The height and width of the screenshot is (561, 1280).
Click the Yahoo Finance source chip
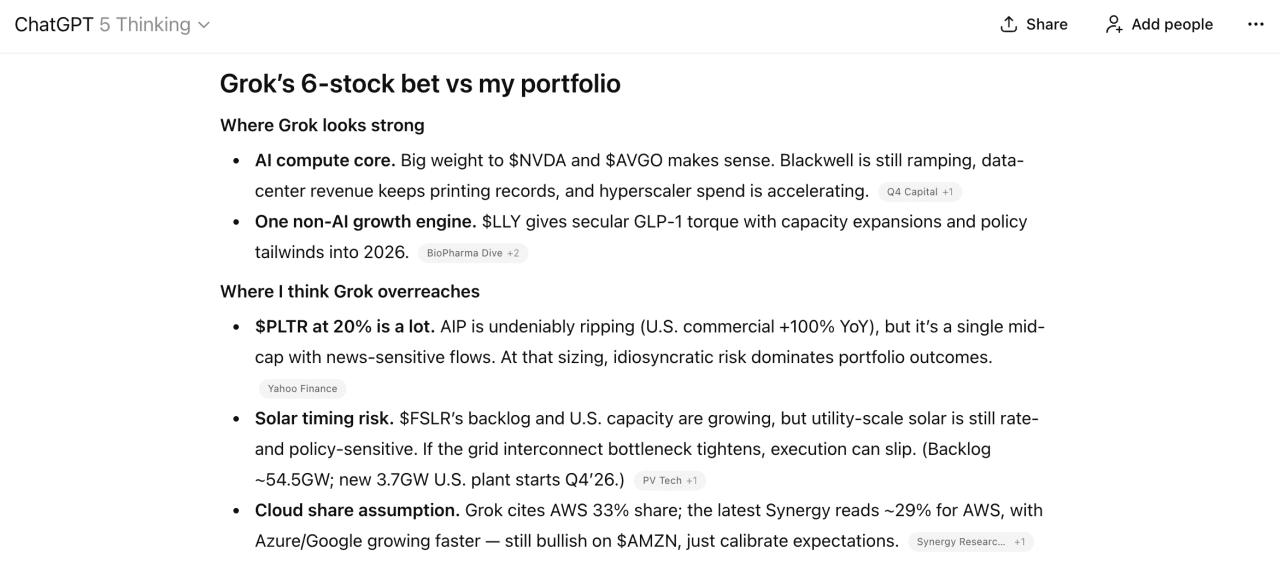coord(302,388)
